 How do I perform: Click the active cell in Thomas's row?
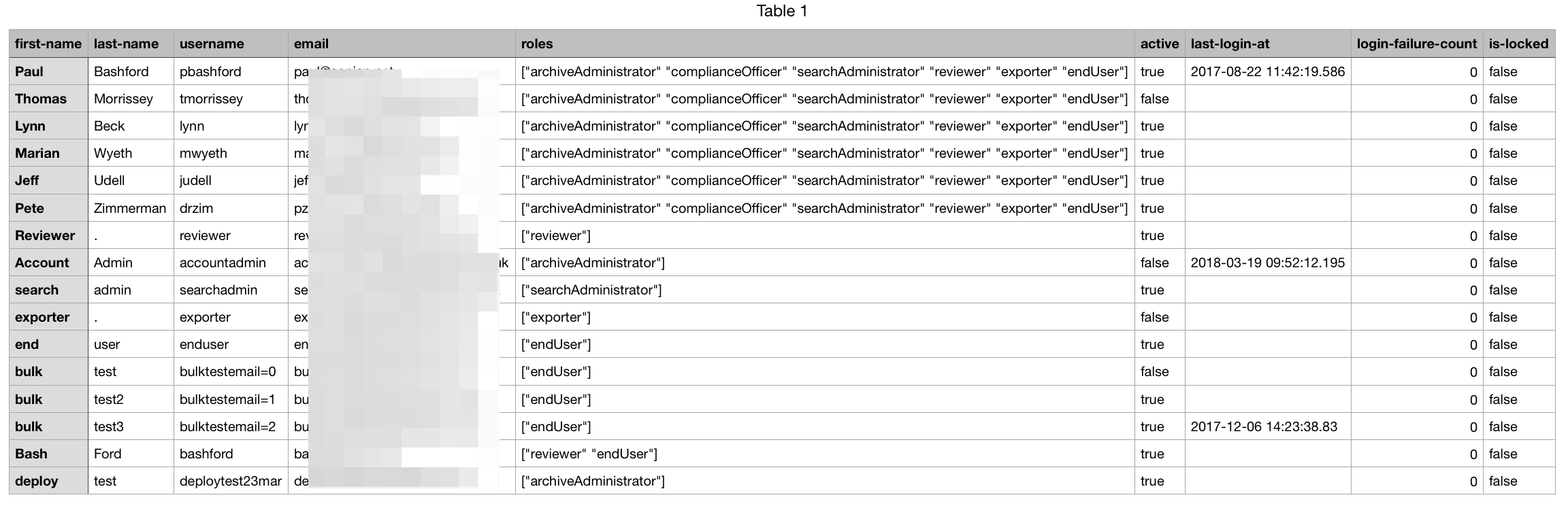[x=1154, y=99]
